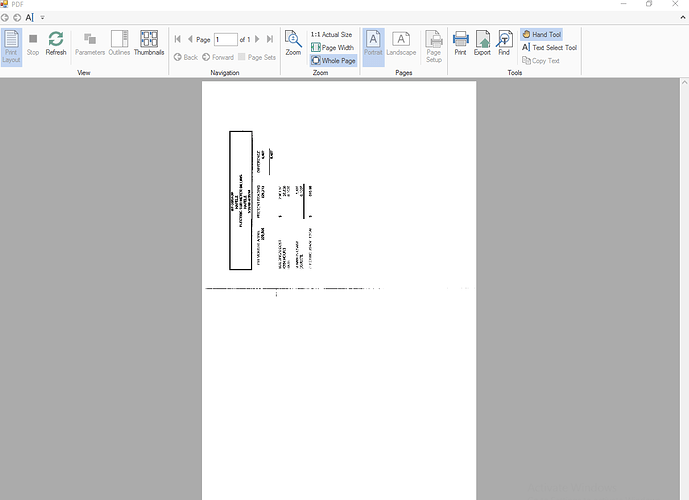Open the Zoom magnifier tool

click(293, 43)
